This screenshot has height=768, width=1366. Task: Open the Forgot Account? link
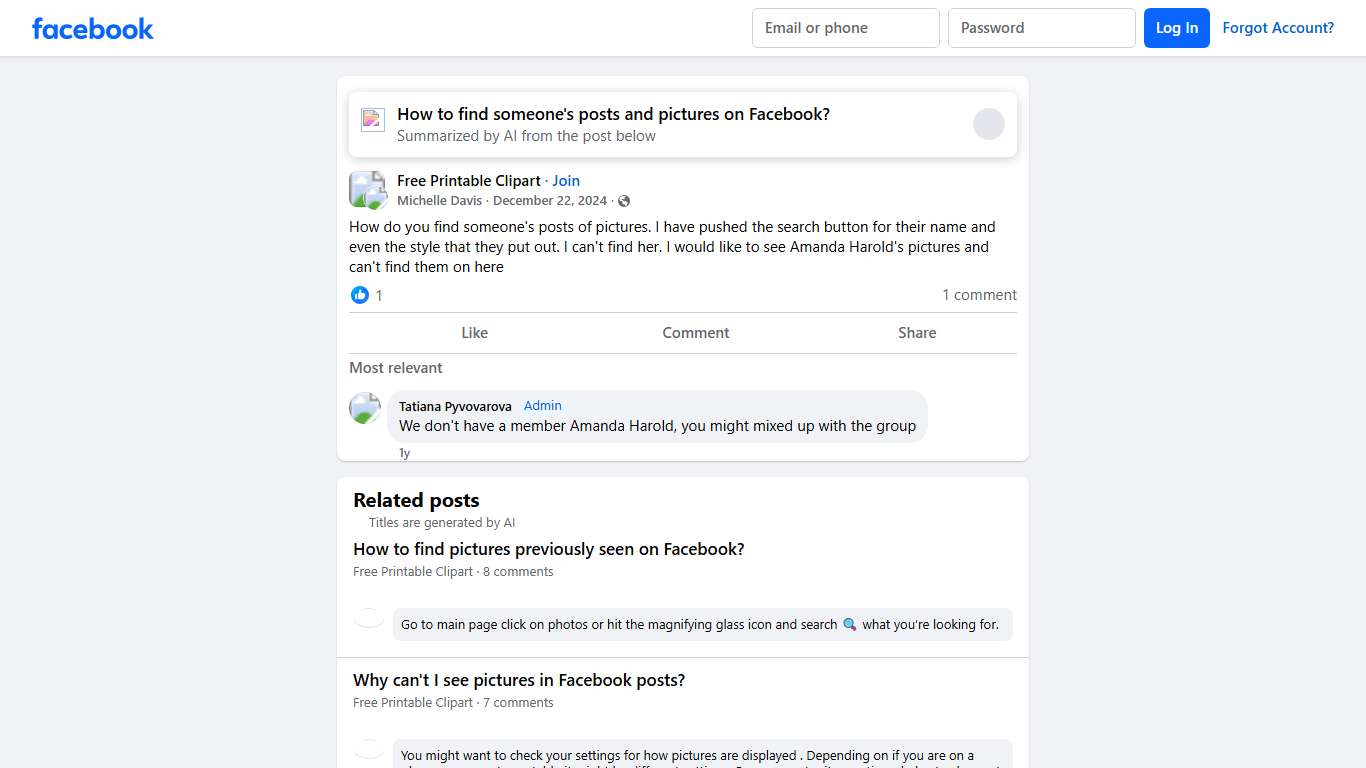click(x=1278, y=28)
